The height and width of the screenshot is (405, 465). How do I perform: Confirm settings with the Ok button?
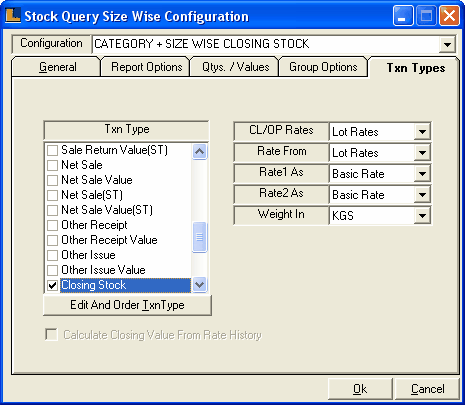360,389
